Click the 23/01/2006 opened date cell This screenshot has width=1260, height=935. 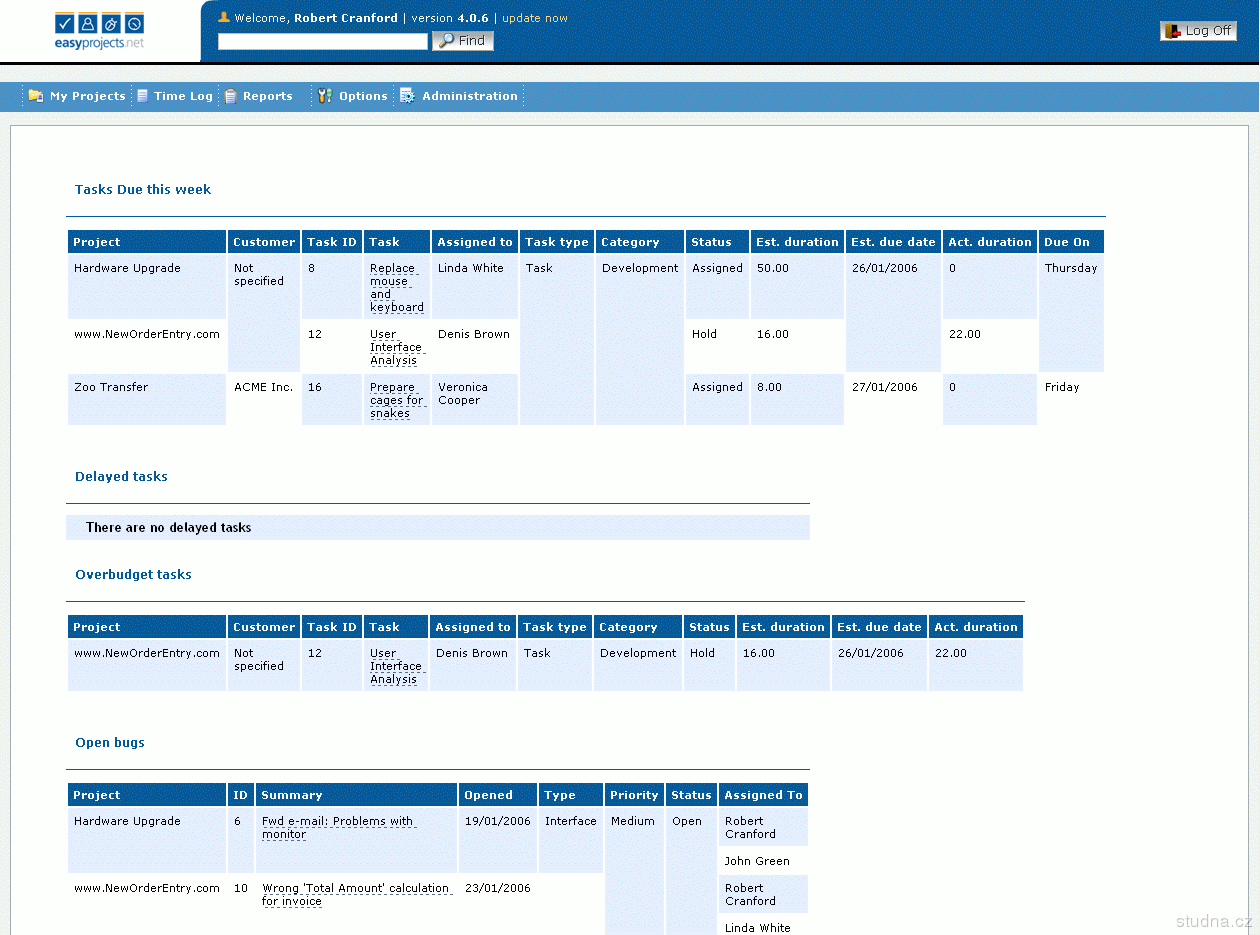click(x=498, y=888)
